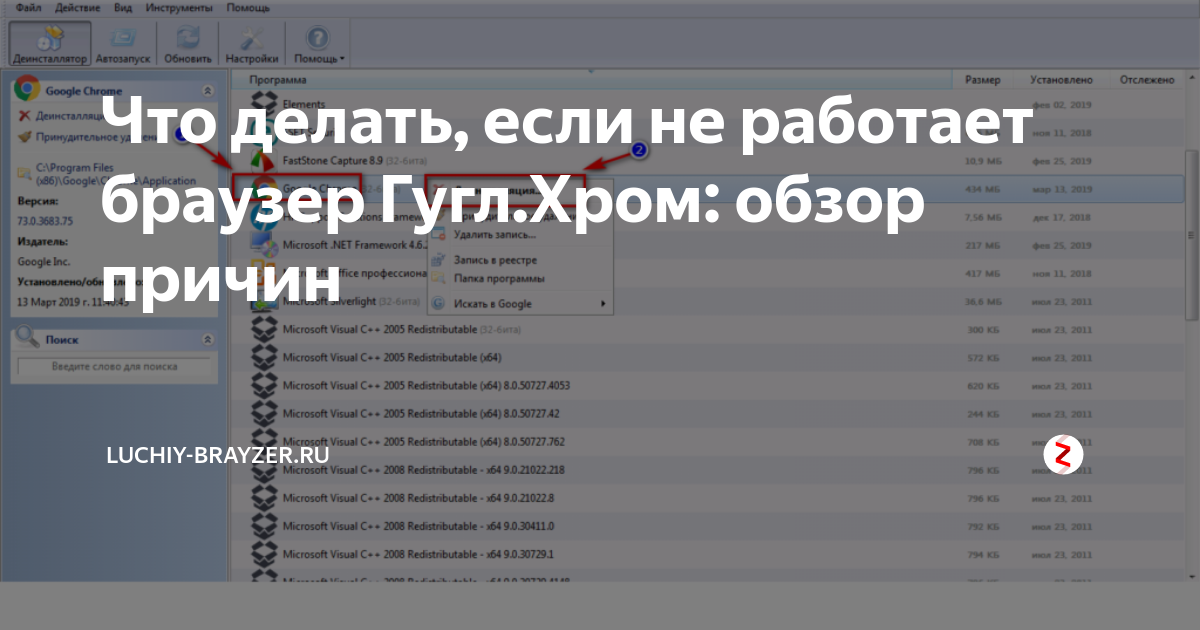Viewport: 1200px width, 630px height.
Task: Click the Google Chrome logo in side panel
Action: (x=27, y=89)
